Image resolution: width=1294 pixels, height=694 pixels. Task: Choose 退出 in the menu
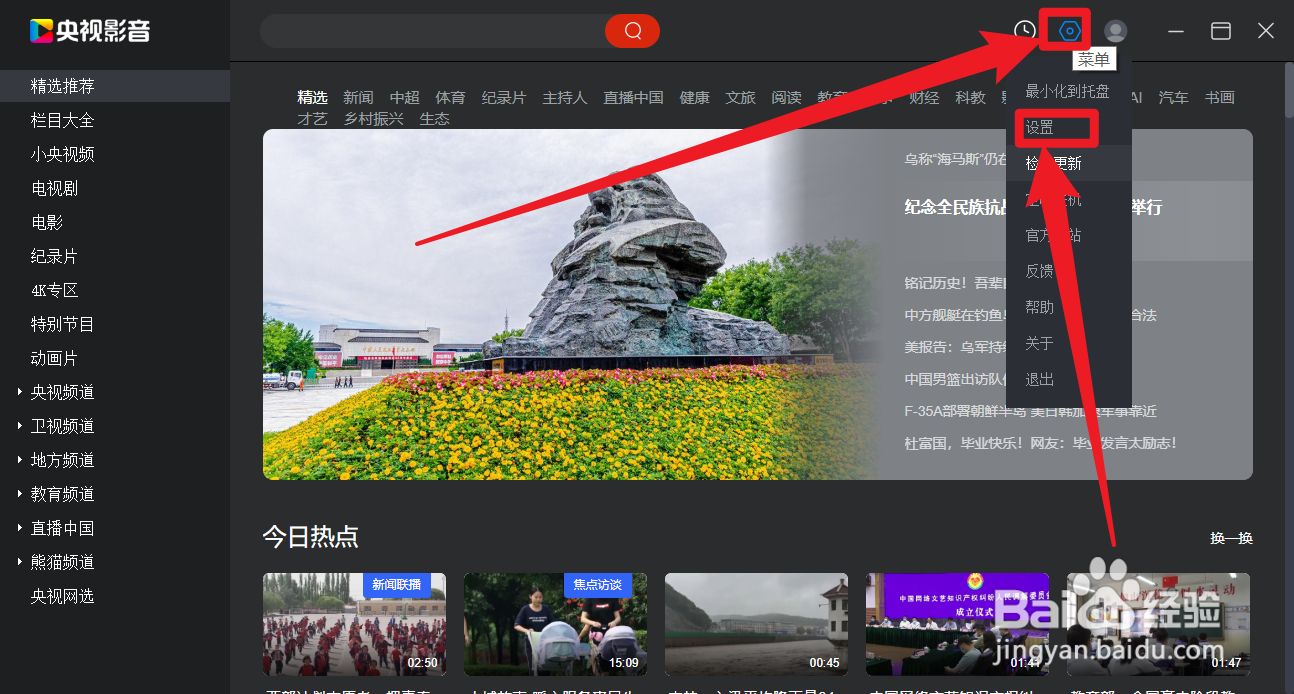[1039, 379]
